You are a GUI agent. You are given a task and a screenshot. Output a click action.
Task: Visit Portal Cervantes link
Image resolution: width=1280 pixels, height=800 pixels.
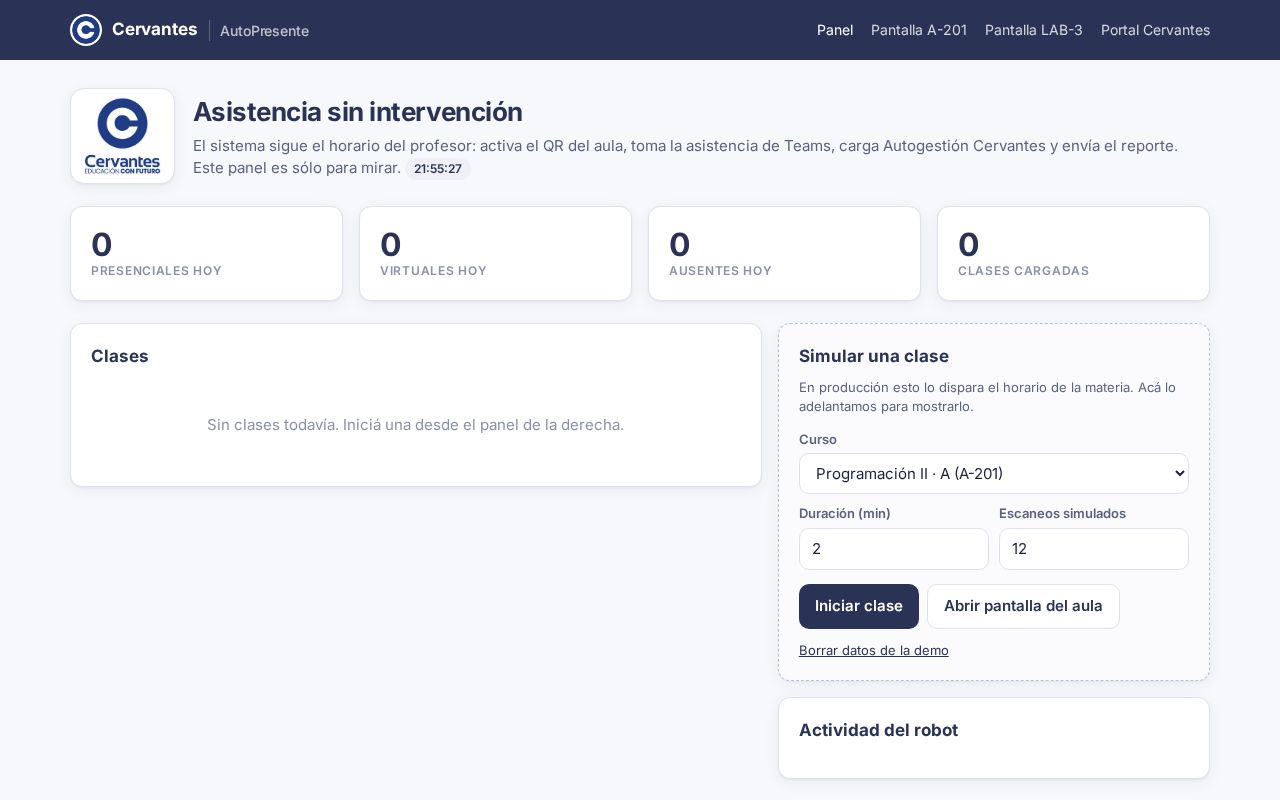click(x=1155, y=30)
